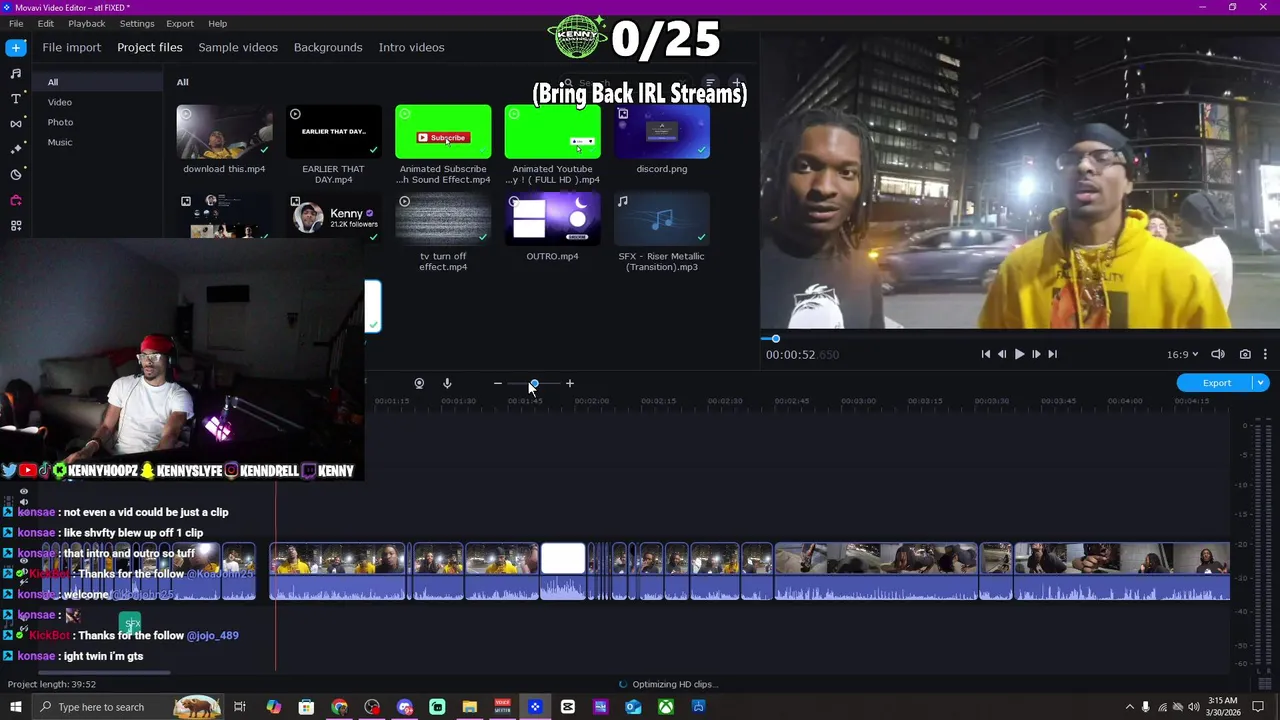This screenshot has height=720, width=1280.
Task: Select the EARLIER THAT DAY.mp4 thumbnail
Action: pos(333,132)
